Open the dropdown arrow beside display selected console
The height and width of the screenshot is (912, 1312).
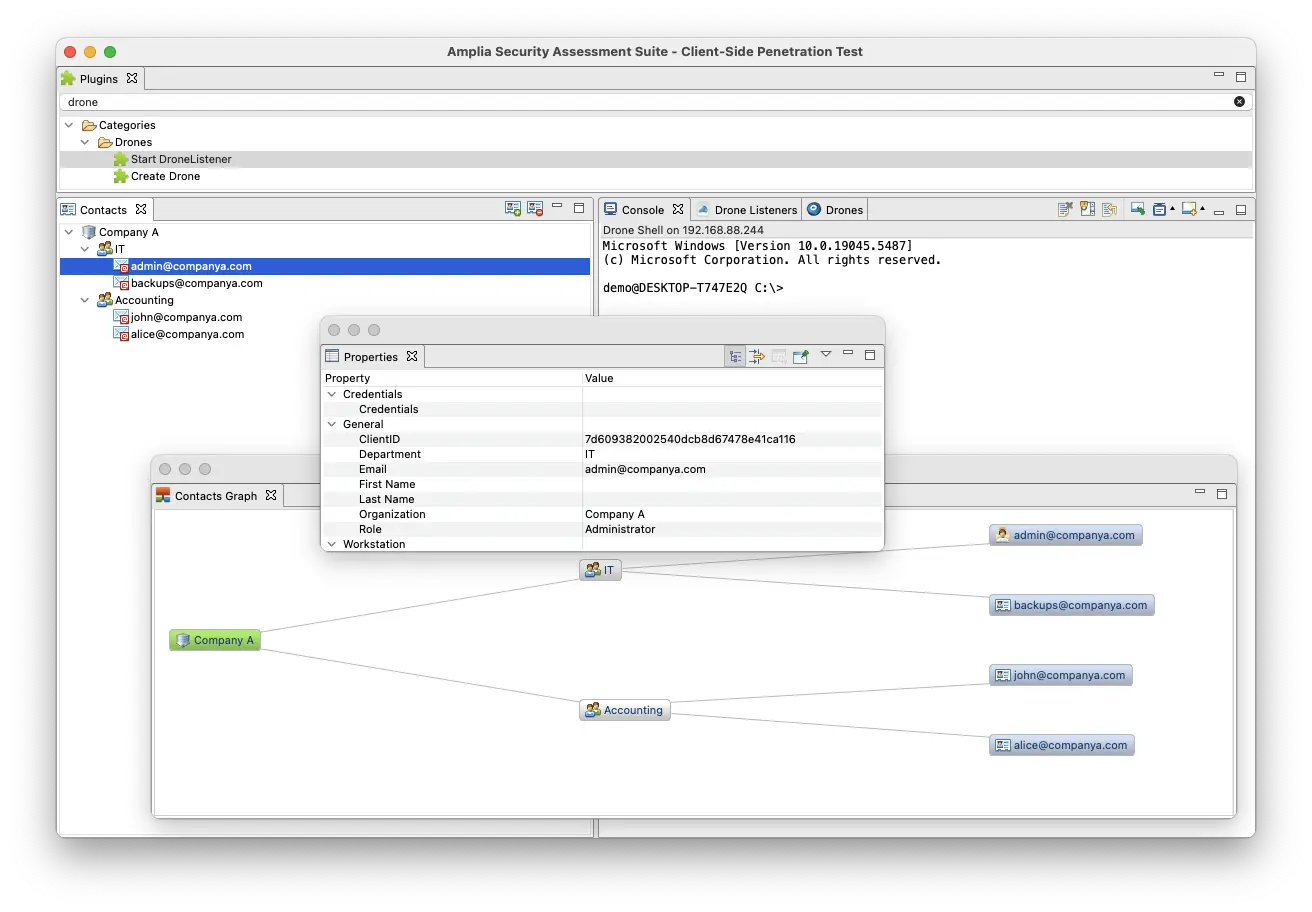1172,209
